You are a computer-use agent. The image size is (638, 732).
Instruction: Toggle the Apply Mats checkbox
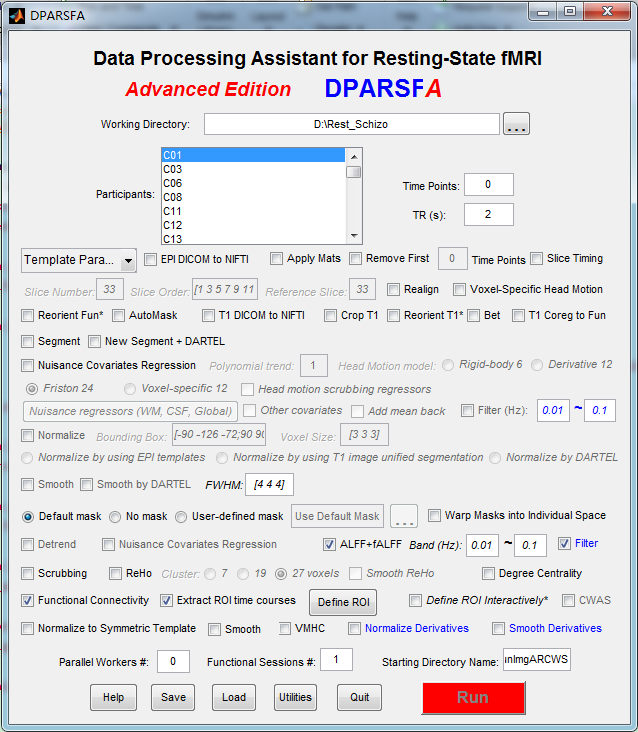point(276,259)
